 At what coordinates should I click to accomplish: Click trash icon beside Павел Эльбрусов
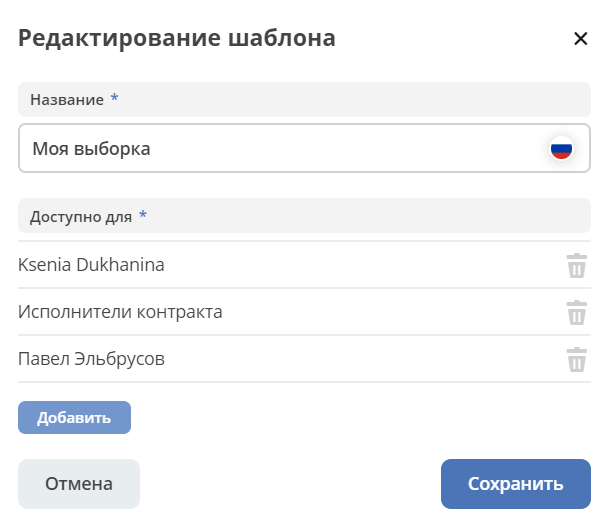pos(577,359)
